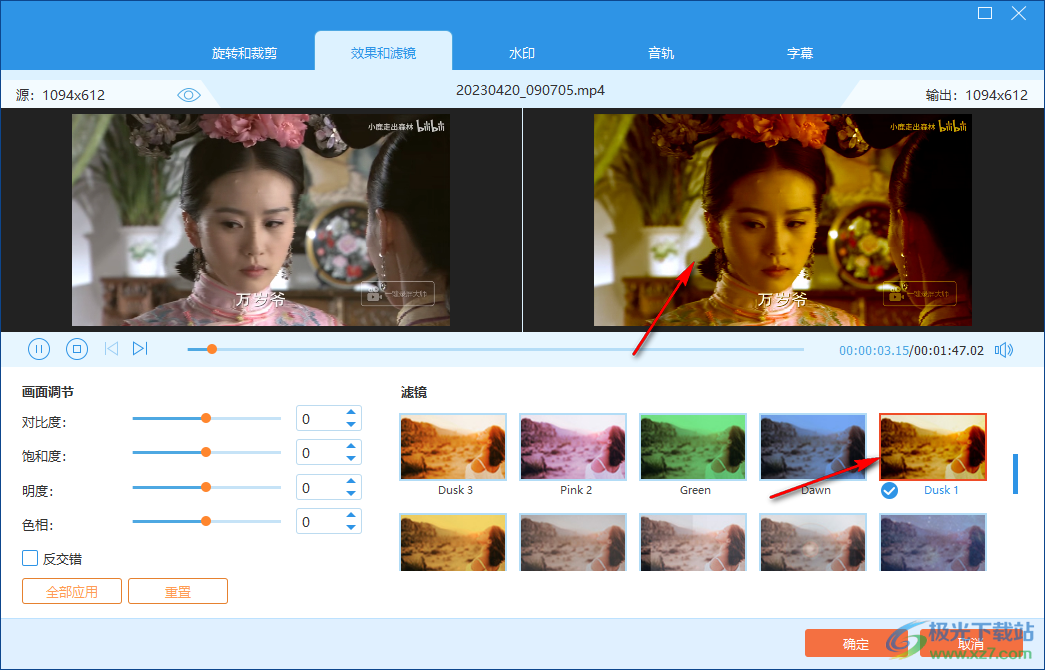Apply the Dawn filter
This screenshot has height=670, width=1045.
pos(813,447)
